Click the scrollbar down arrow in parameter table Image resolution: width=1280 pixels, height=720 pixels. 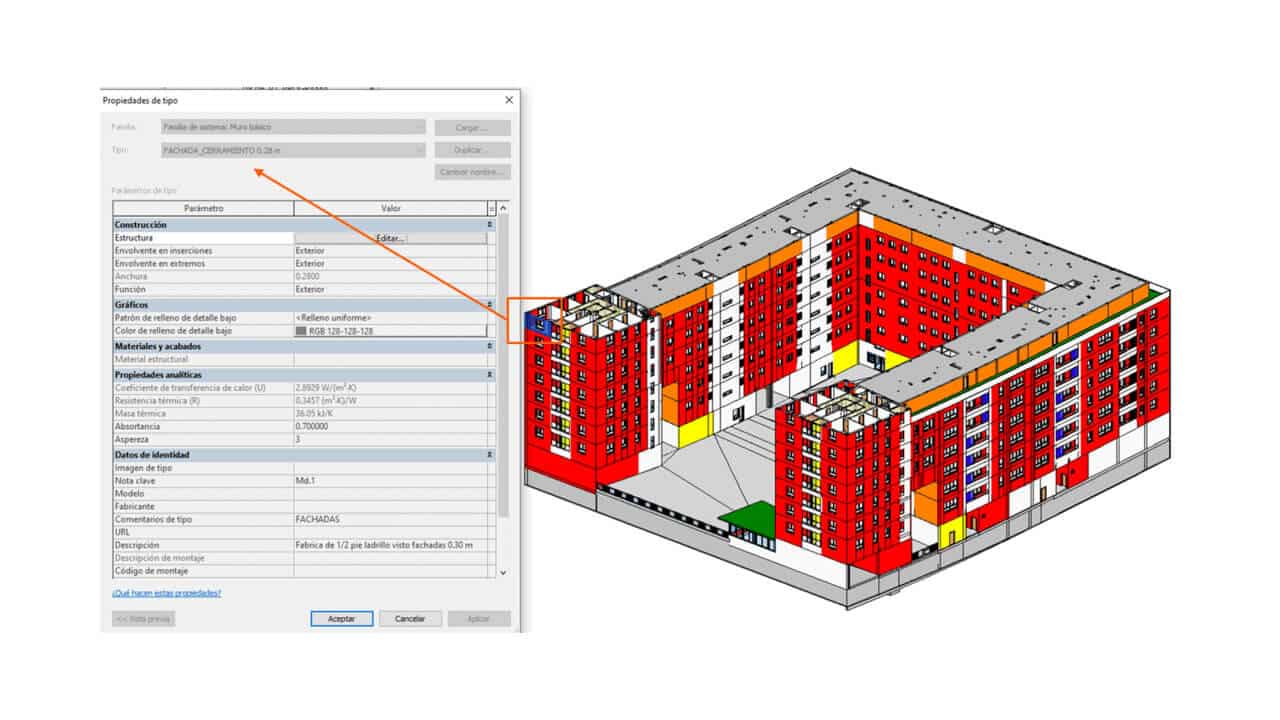tap(503, 572)
